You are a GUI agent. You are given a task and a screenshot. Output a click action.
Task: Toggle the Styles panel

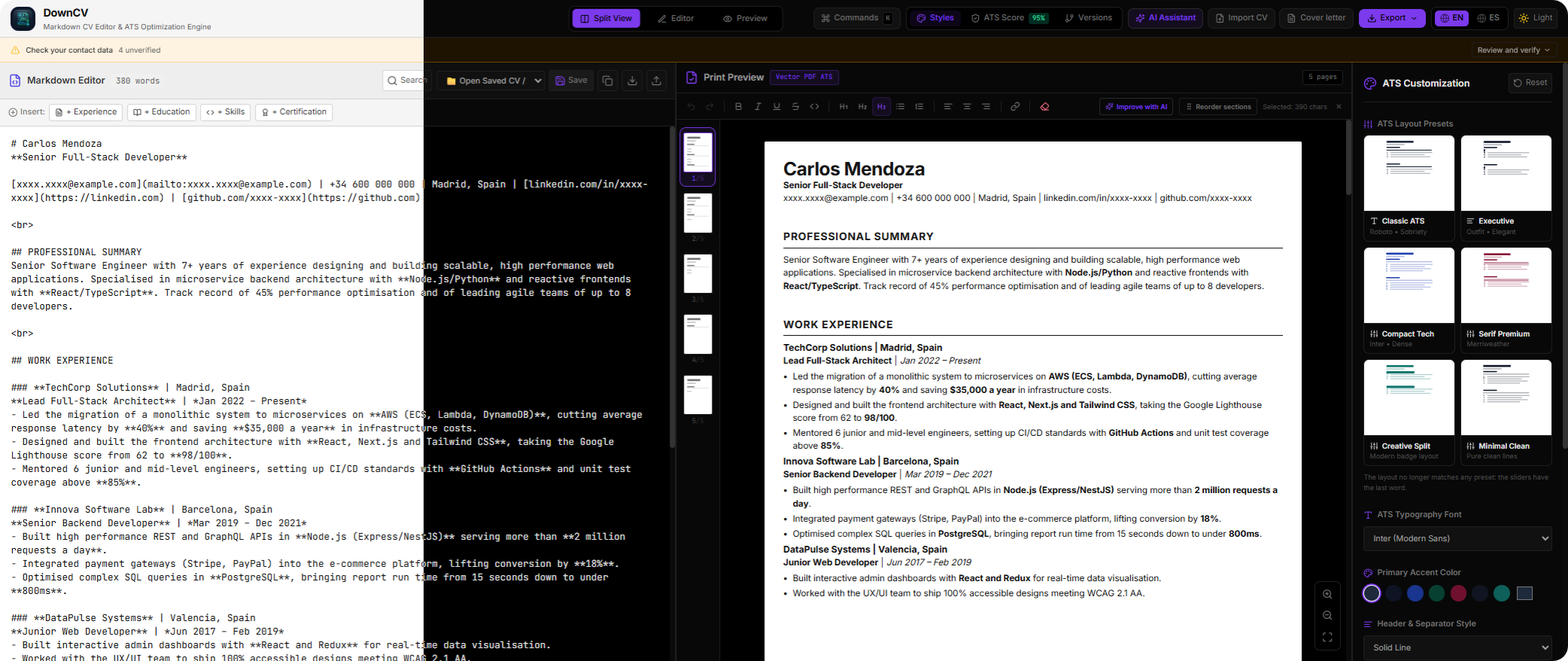click(x=935, y=18)
